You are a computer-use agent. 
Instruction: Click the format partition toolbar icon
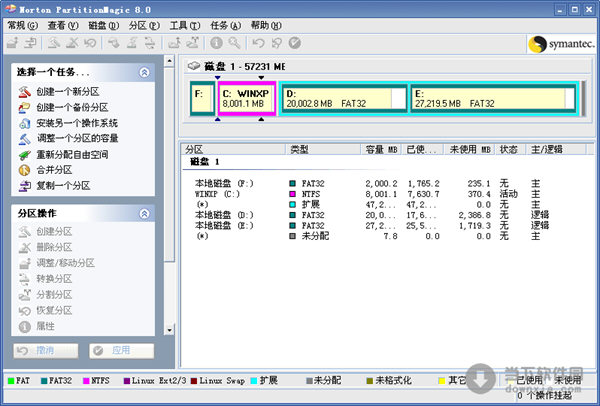coord(132,43)
